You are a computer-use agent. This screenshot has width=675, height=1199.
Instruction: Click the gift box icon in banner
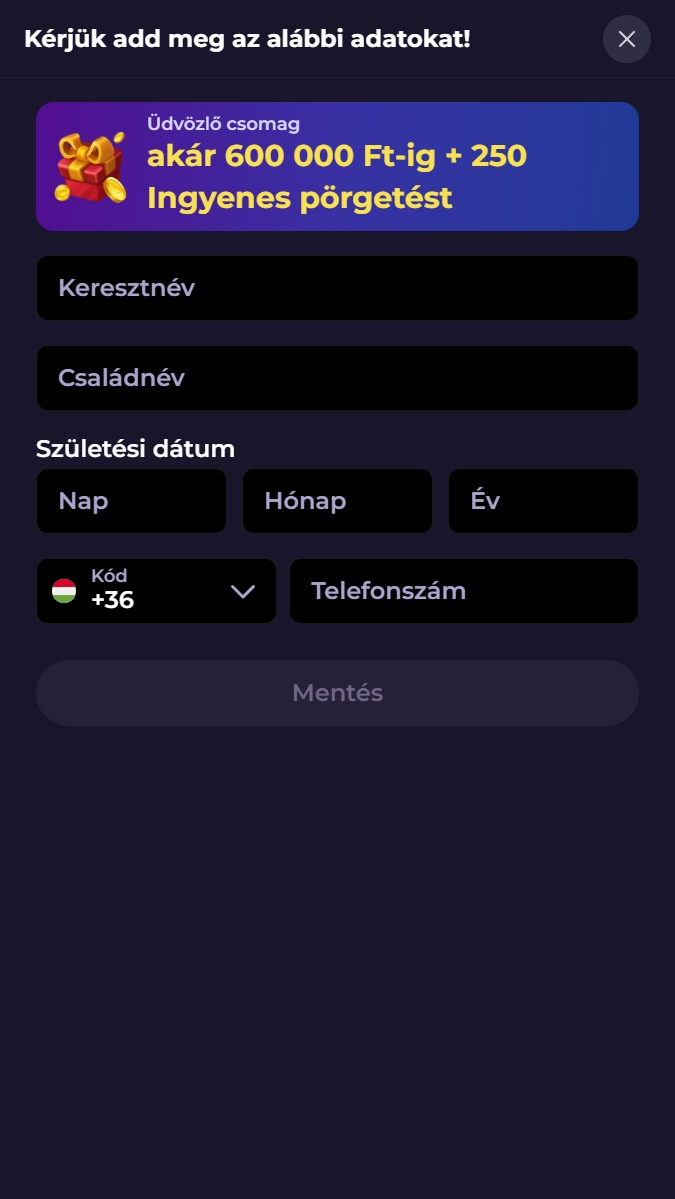click(x=86, y=163)
